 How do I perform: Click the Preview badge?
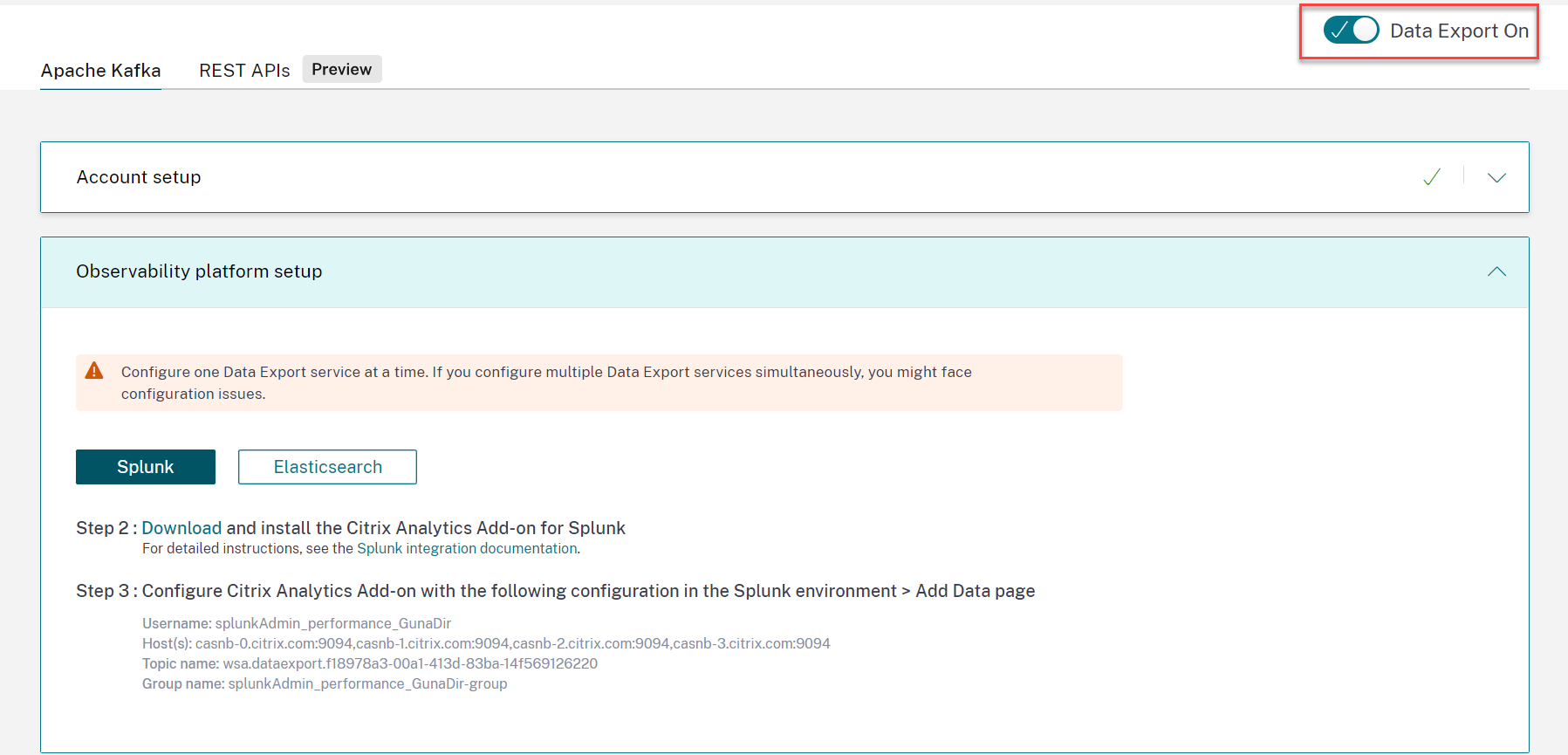coord(341,69)
